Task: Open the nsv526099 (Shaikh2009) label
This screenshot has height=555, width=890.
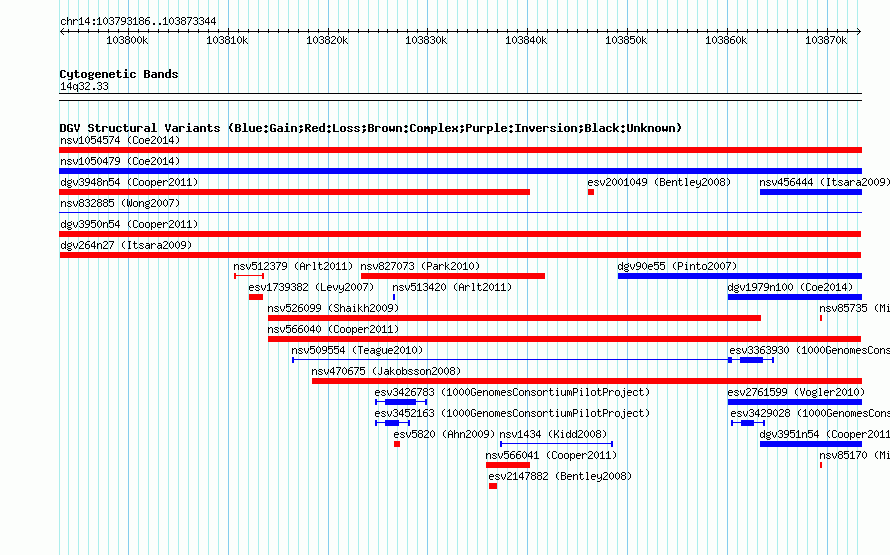Action: click(333, 308)
